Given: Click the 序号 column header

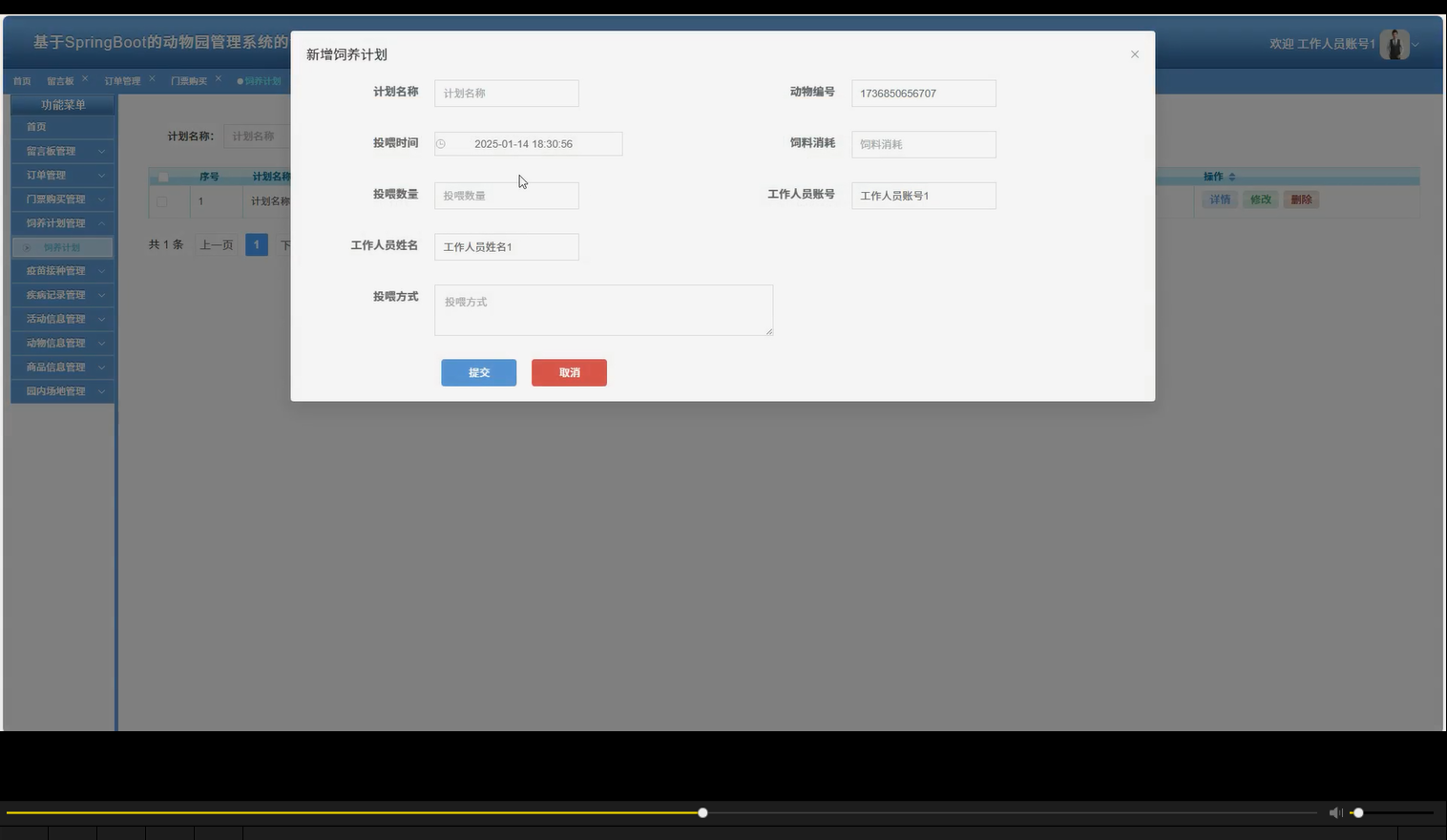Looking at the screenshot, I should (209, 177).
